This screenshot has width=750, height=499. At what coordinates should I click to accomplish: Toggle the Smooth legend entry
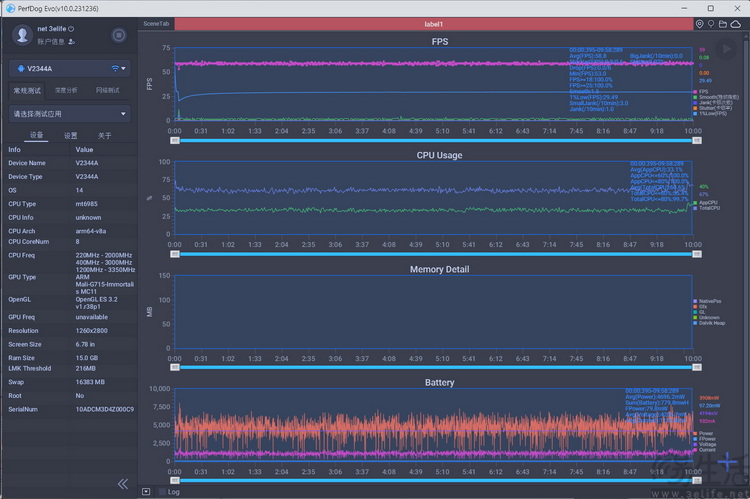tap(716, 97)
